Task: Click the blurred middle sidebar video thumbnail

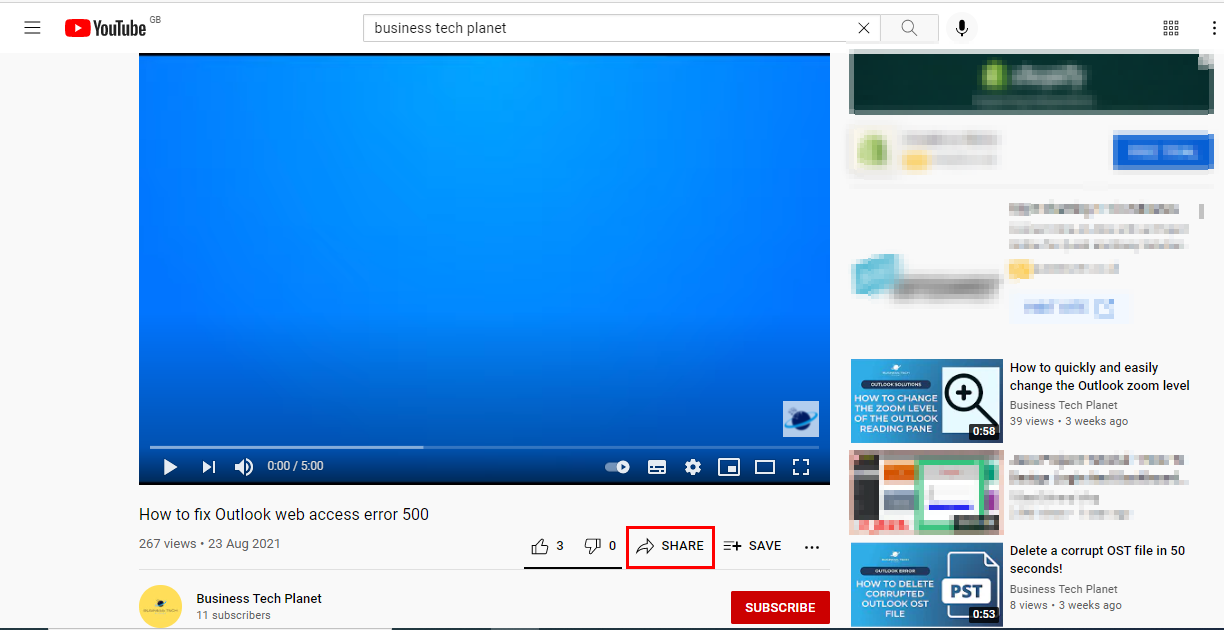Action: [926, 493]
